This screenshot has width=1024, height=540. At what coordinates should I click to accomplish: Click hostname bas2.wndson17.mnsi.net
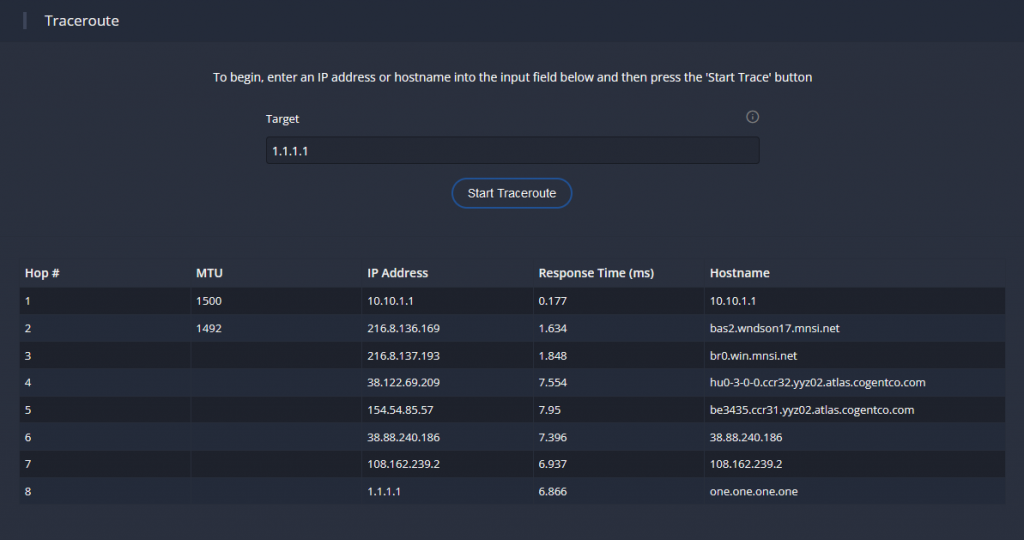click(775, 328)
